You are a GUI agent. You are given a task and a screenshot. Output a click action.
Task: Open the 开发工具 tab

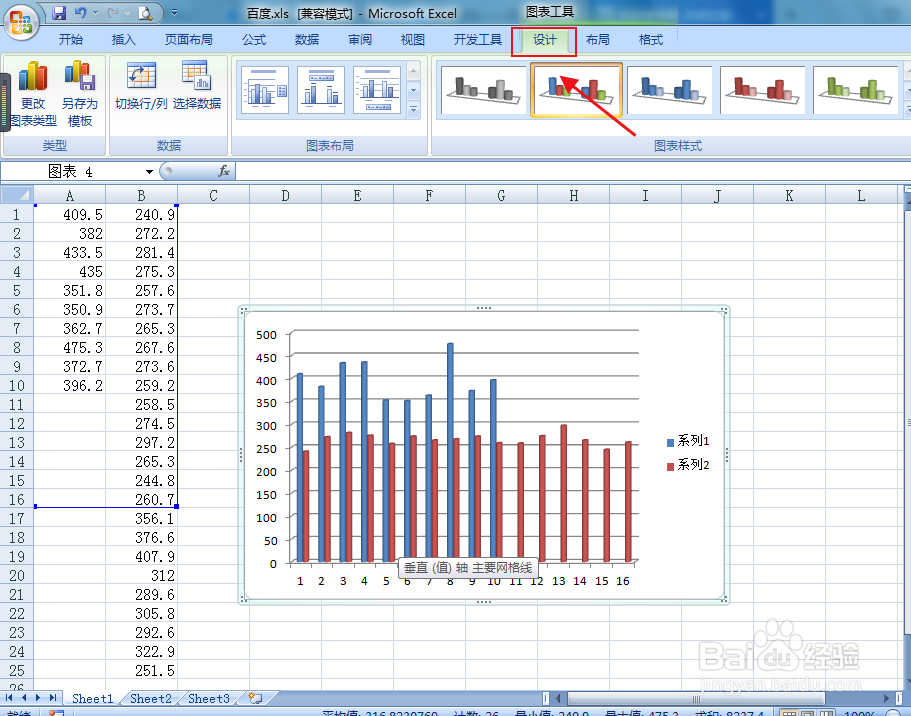(x=478, y=40)
